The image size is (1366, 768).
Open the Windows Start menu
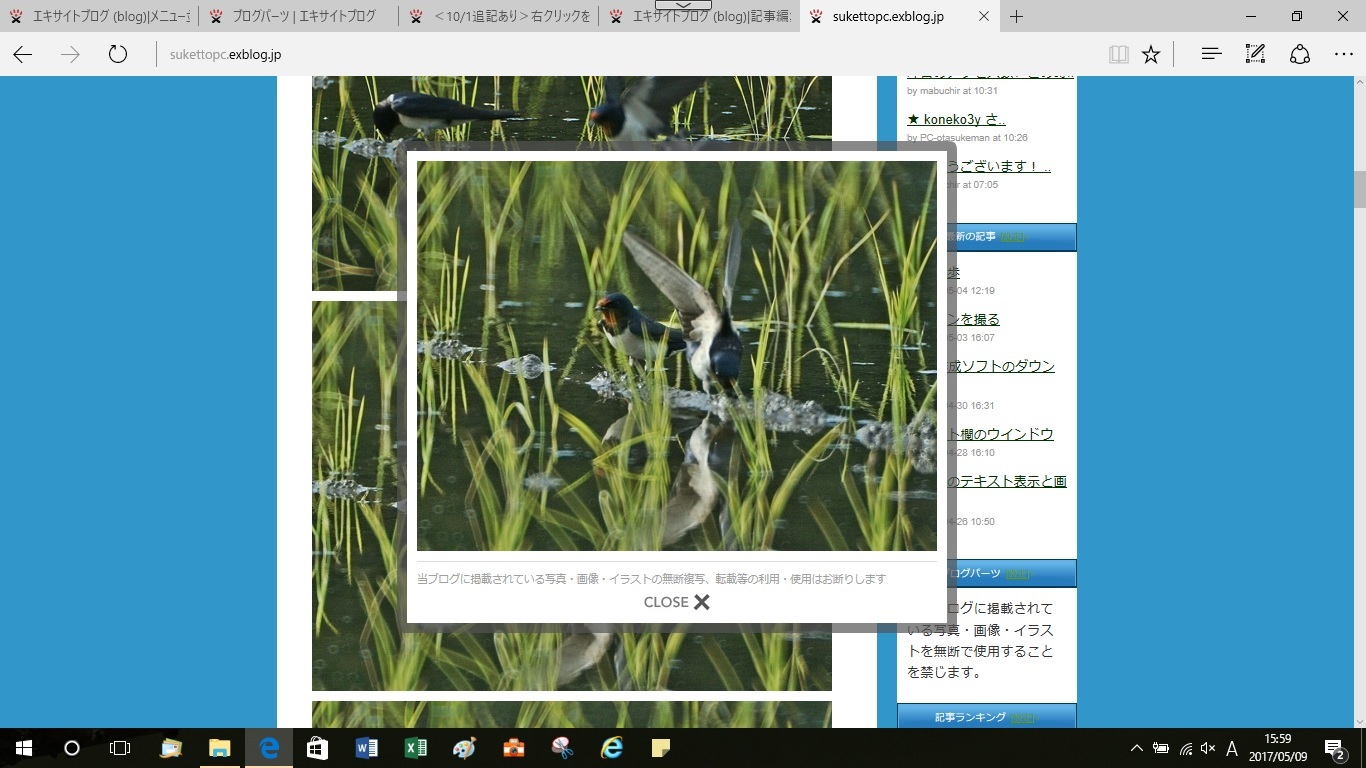point(23,748)
